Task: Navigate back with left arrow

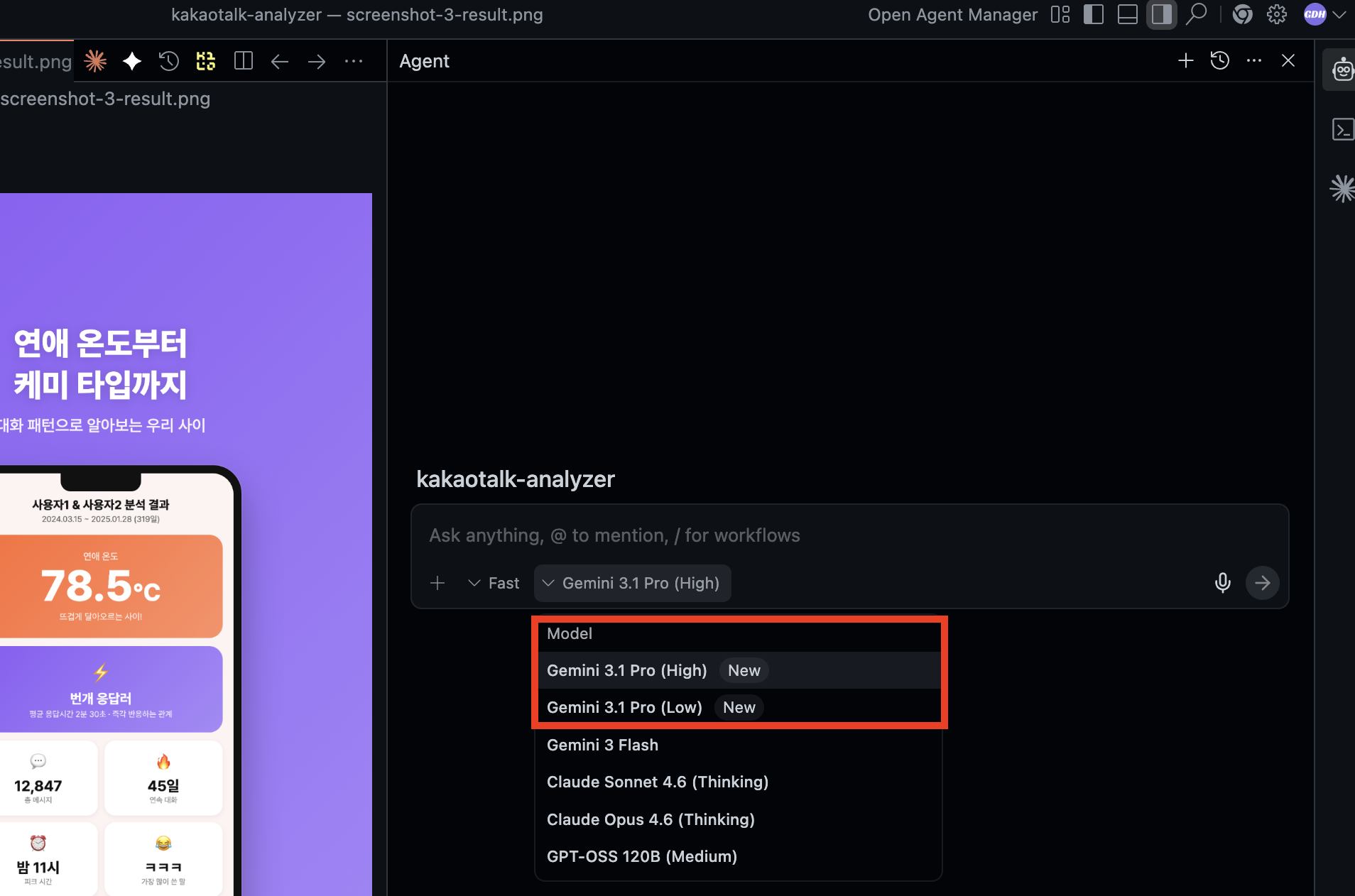Action: pyautogui.click(x=280, y=62)
